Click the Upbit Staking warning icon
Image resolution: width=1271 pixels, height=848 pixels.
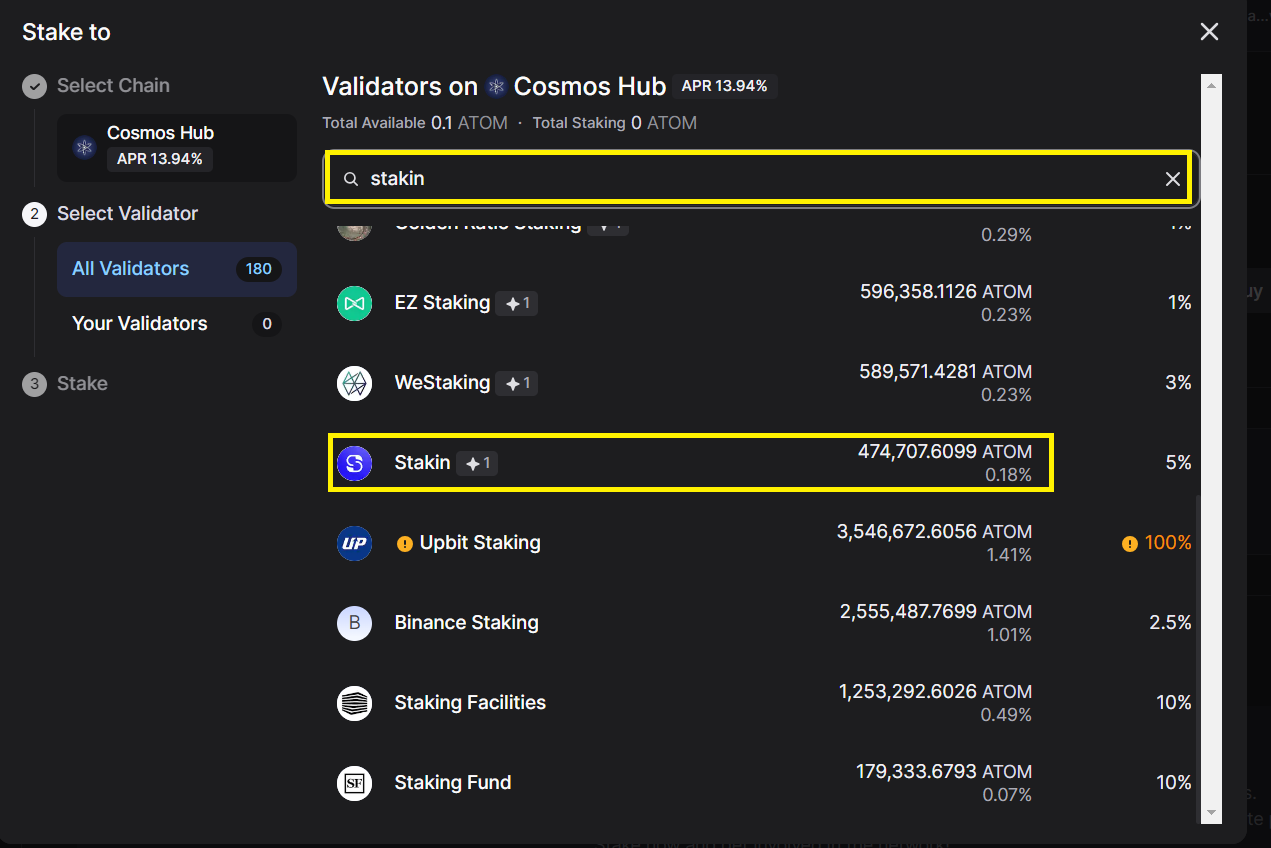404,544
